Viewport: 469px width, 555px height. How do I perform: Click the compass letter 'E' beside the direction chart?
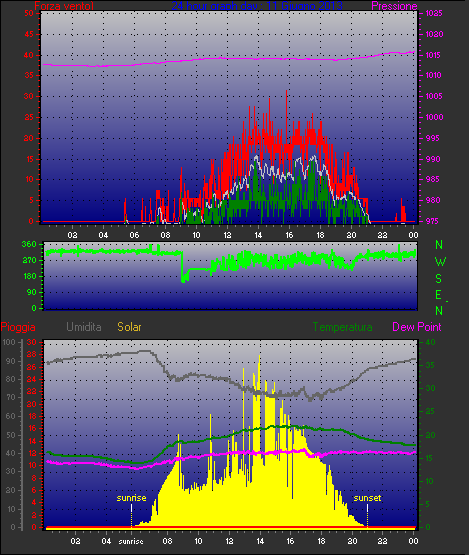439,295
